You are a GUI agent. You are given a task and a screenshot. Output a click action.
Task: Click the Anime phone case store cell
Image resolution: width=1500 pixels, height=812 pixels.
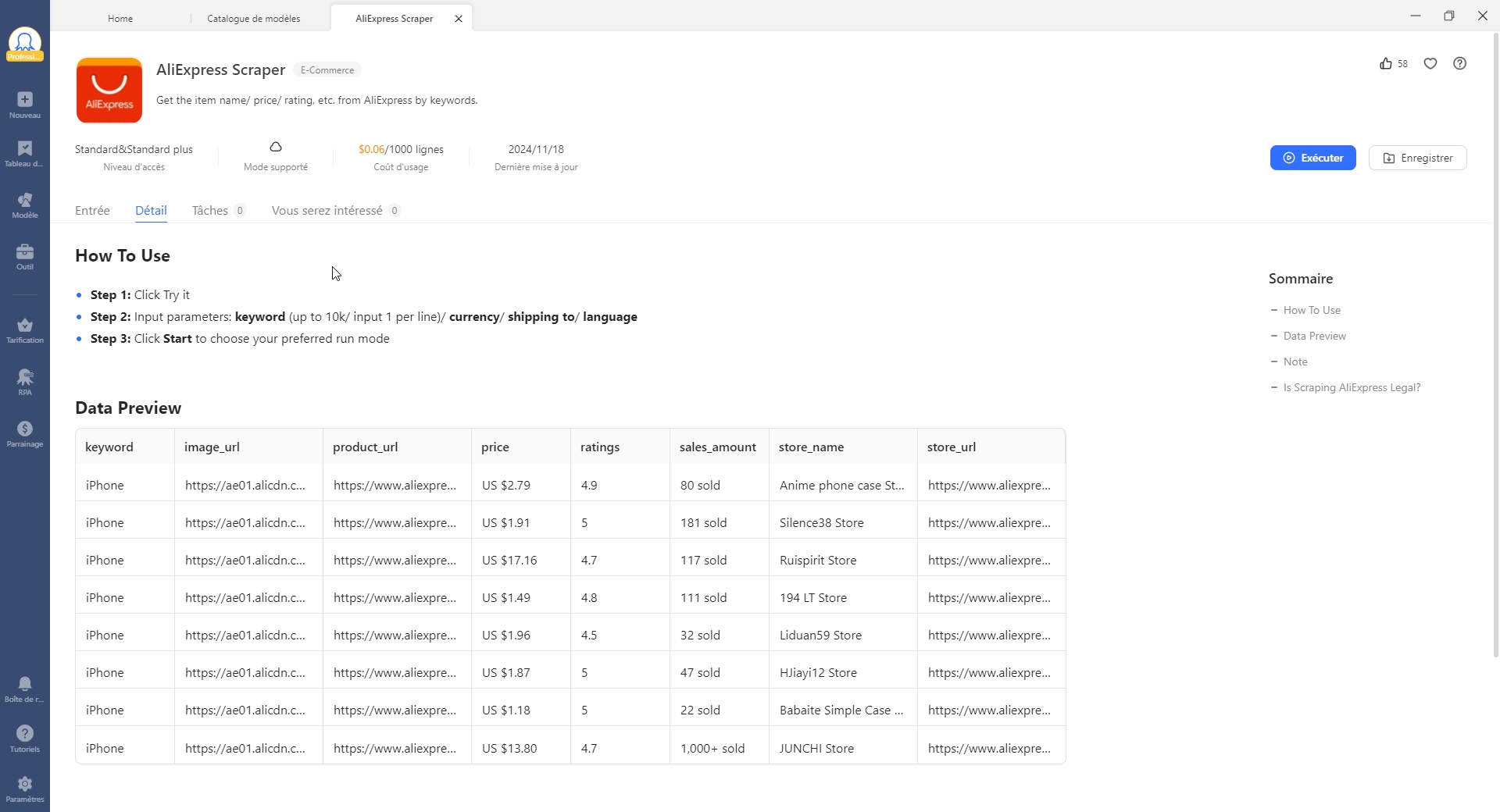(842, 485)
